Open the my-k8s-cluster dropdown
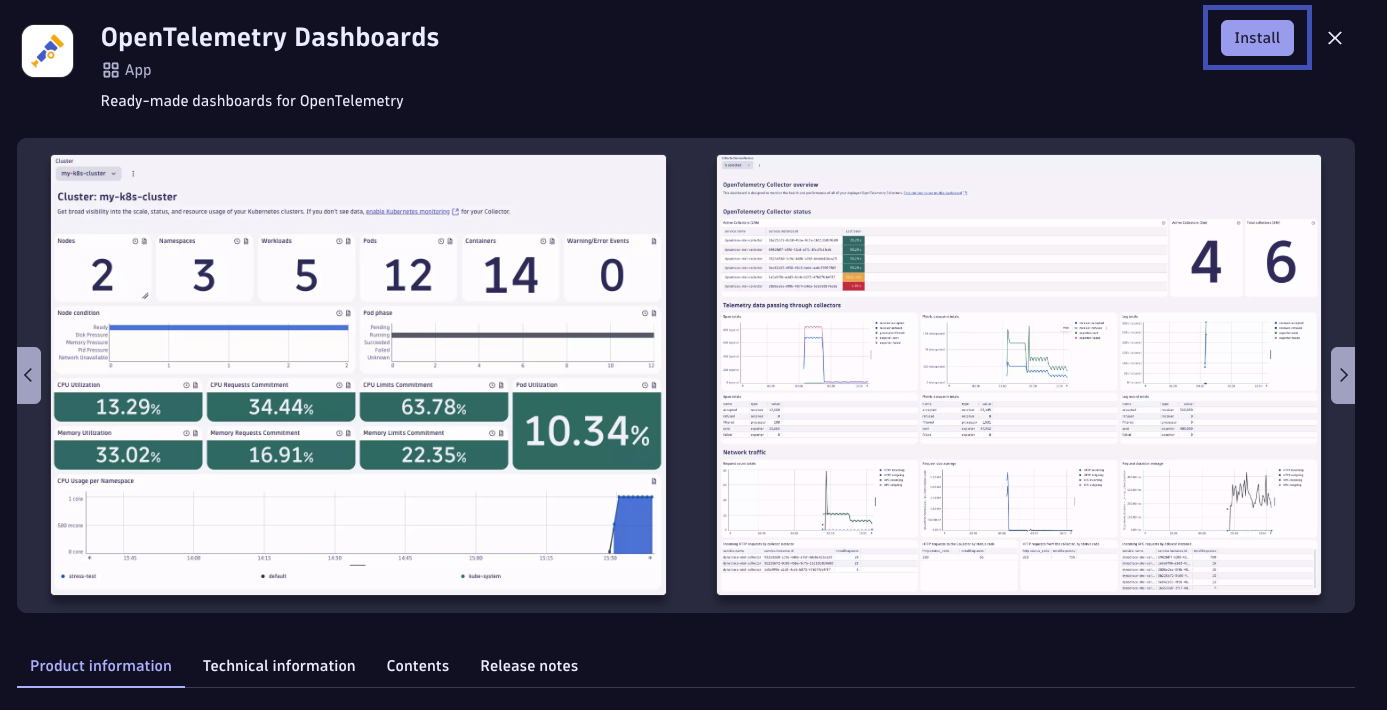Screen dimensions: 1387x710 [x=88, y=173]
